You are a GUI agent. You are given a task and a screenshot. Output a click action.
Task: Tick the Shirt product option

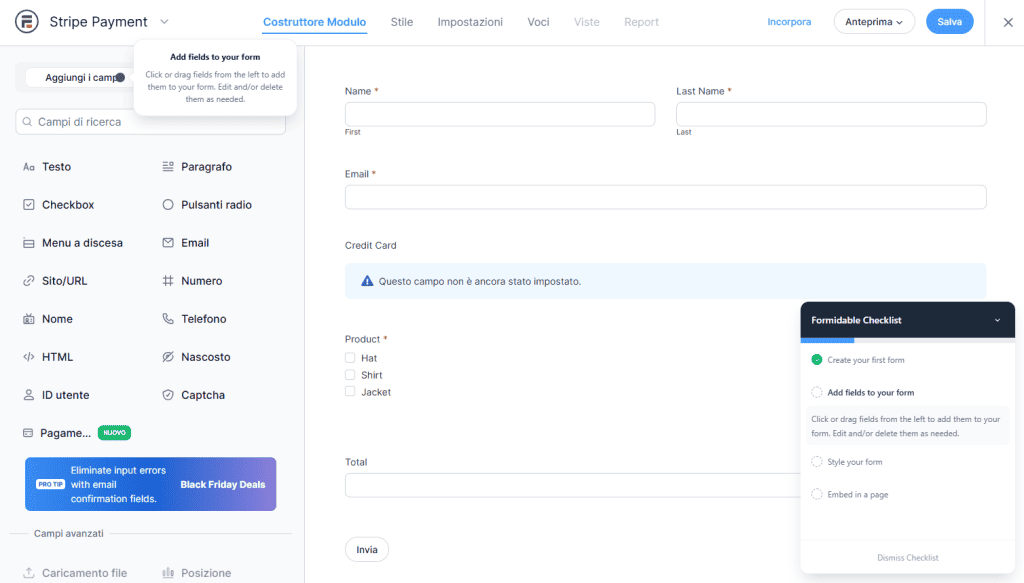pyautogui.click(x=350, y=375)
